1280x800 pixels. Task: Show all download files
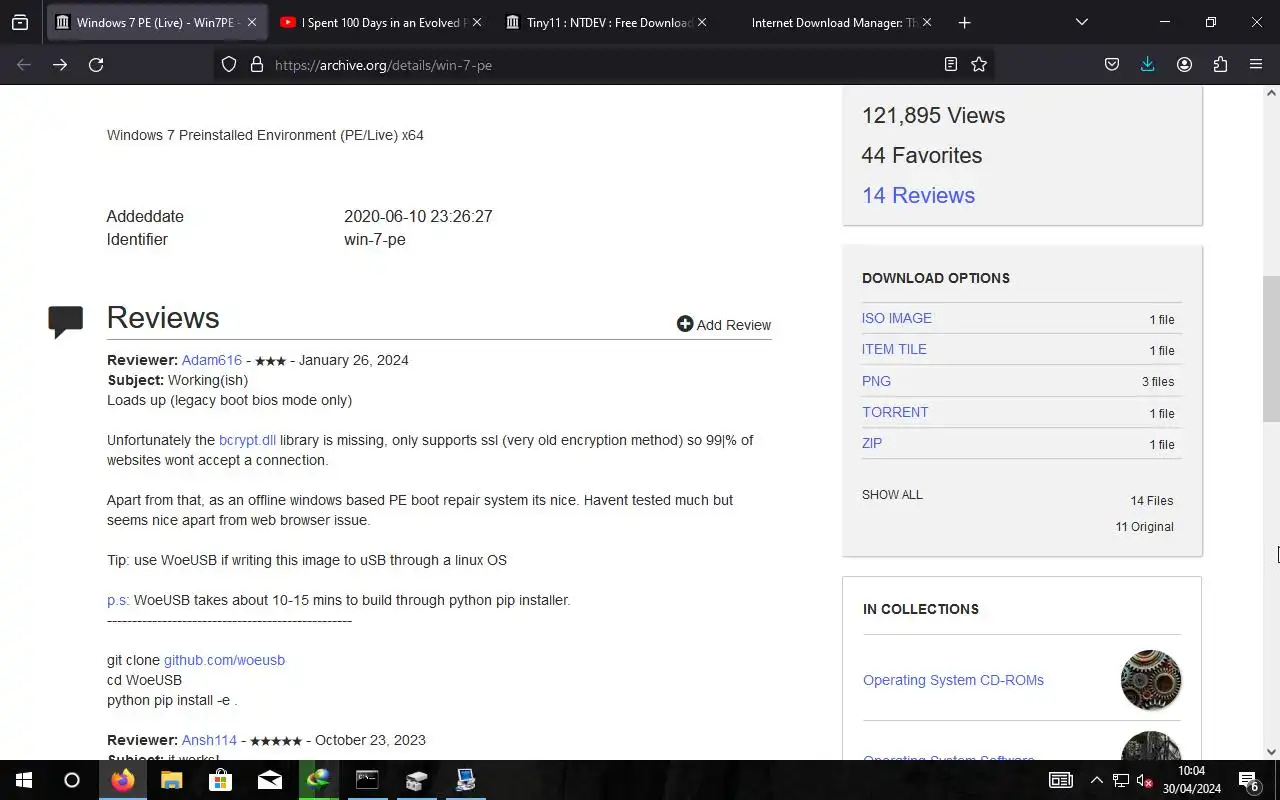click(x=892, y=495)
